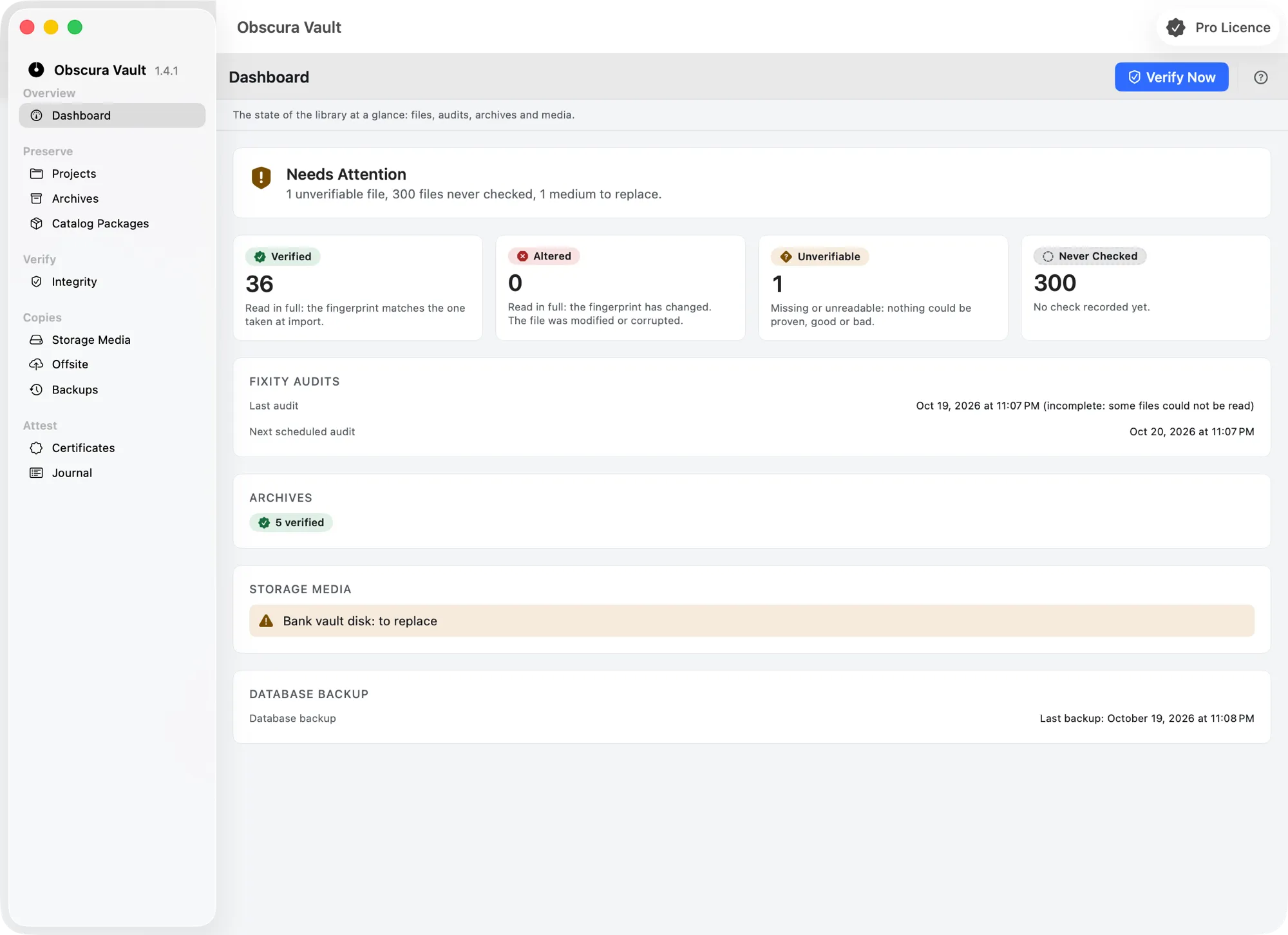Viewport: 1288px width, 935px height.
Task: Click the red Altered cross icon
Action: (x=523, y=256)
